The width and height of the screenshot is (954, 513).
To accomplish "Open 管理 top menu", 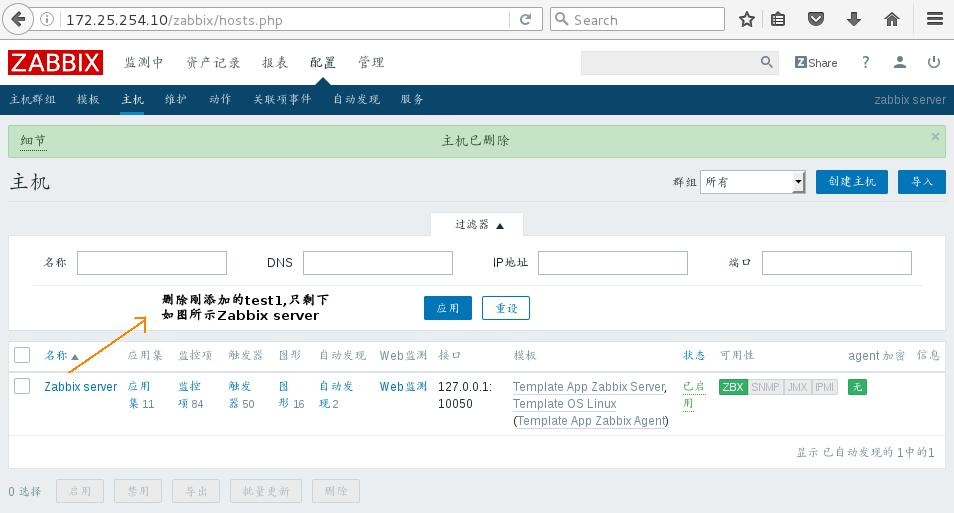I will (x=371, y=63).
